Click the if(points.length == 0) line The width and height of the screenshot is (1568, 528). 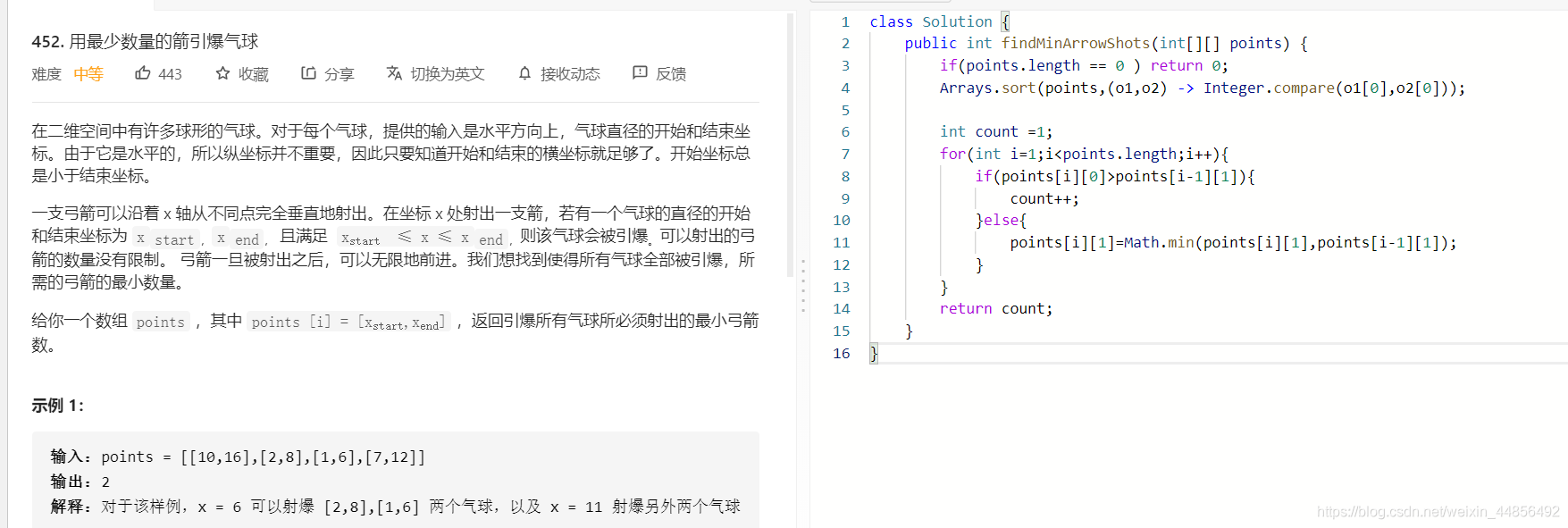(x=1084, y=65)
